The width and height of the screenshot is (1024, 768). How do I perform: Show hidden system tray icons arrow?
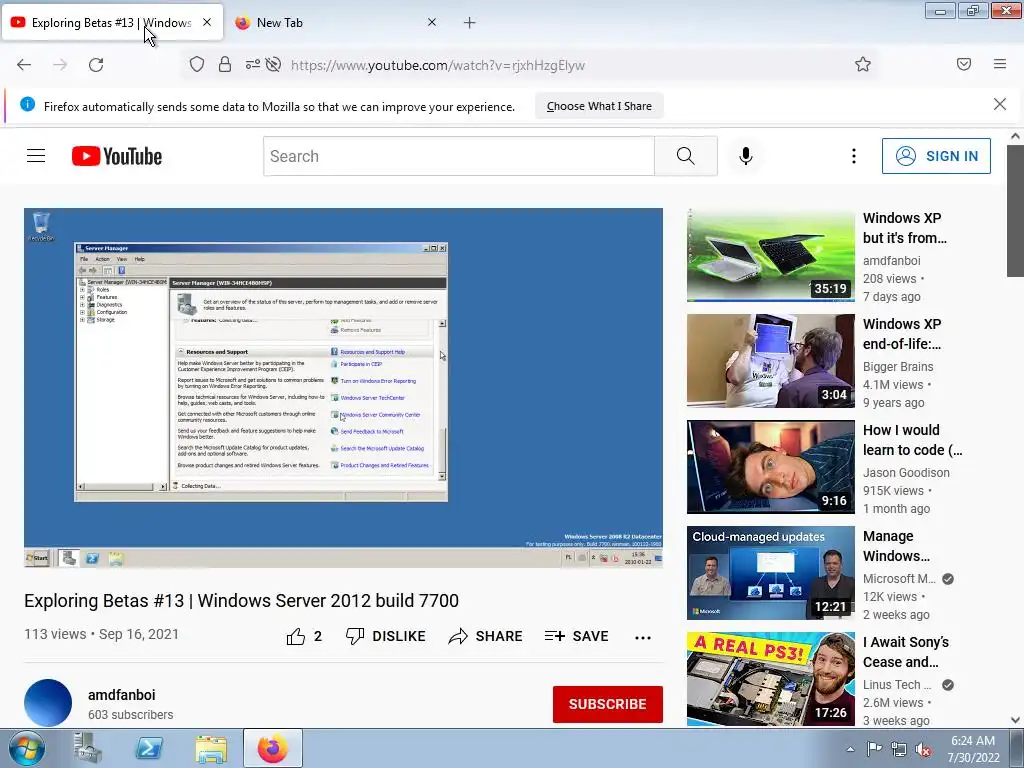click(850, 749)
